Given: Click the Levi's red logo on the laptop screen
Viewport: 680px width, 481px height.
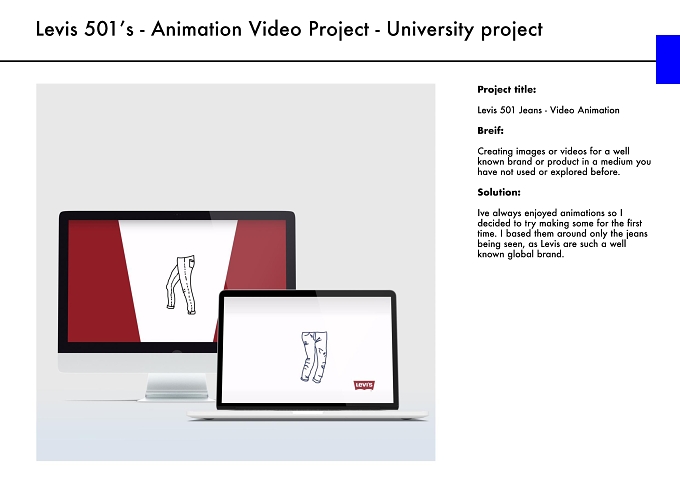Looking at the screenshot, I should click(x=364, y=385).
